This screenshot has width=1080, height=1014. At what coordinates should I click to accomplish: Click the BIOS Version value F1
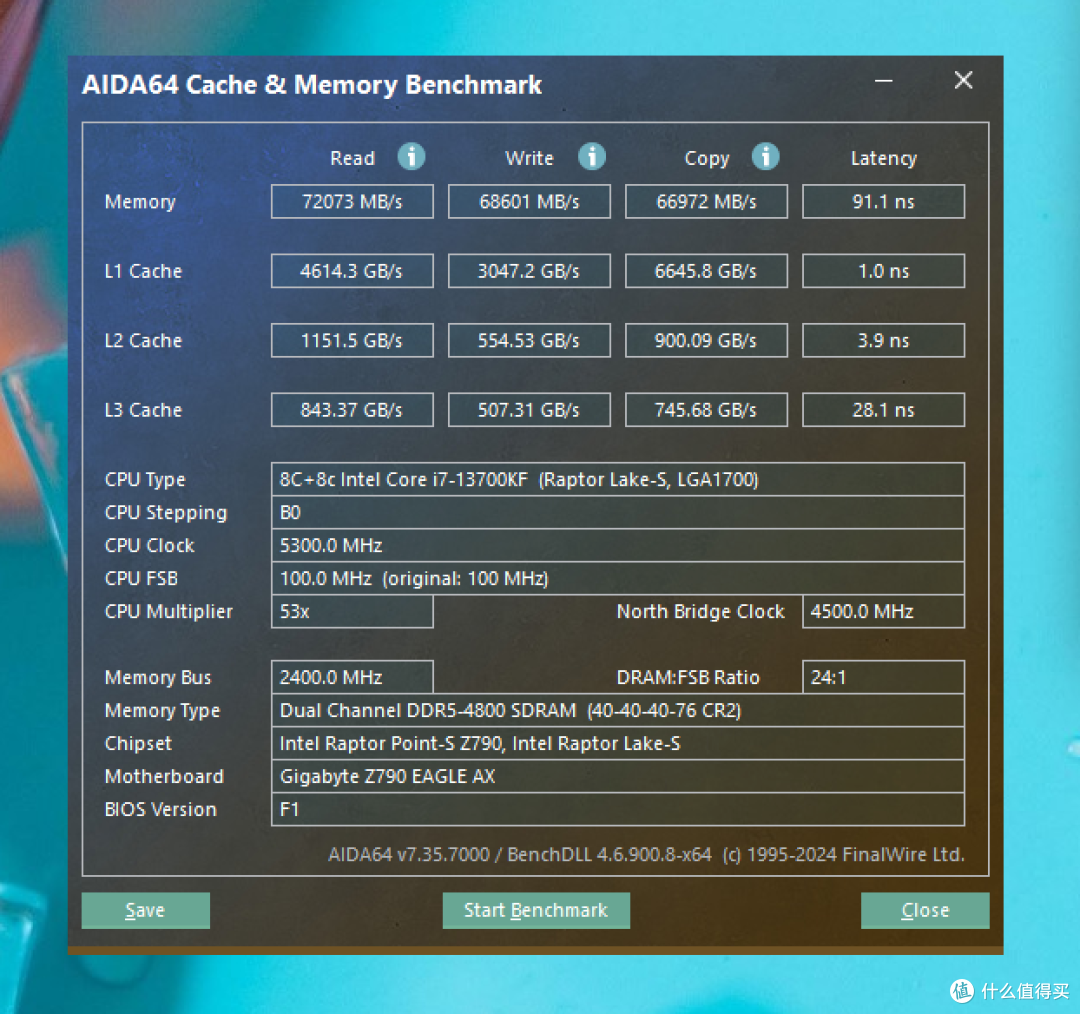pos(618,809)
